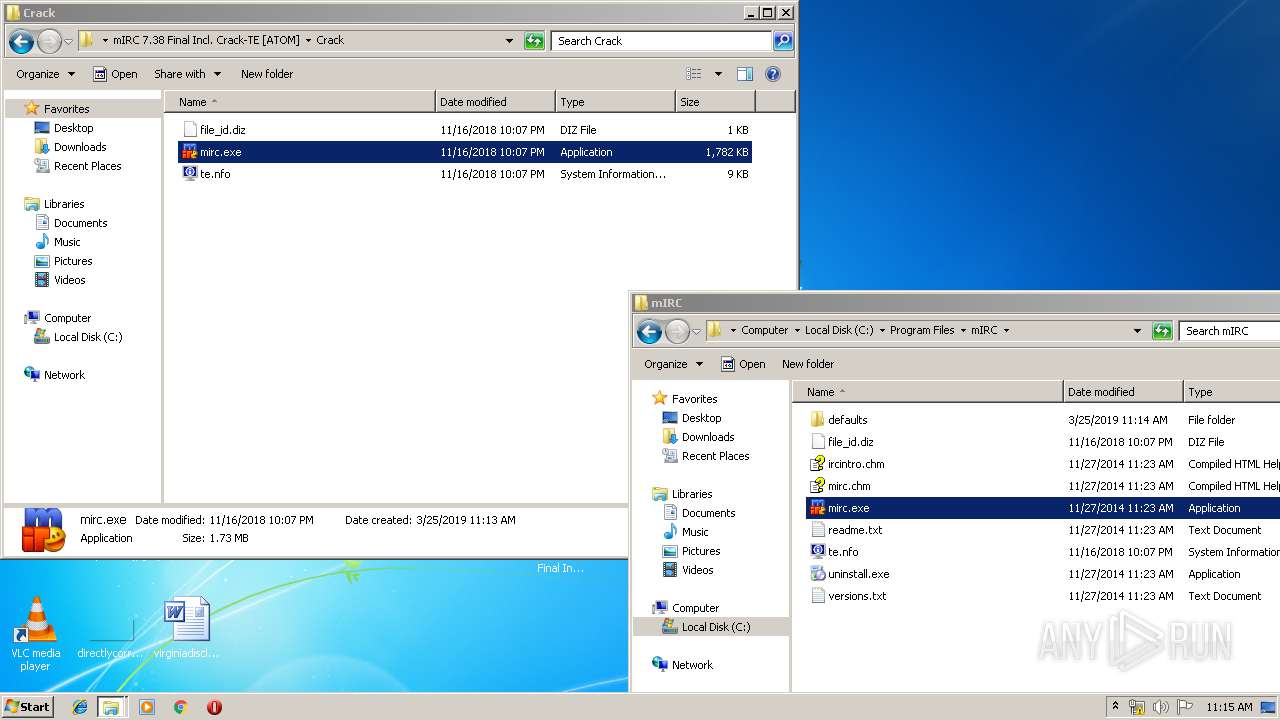Sort by Size column in Crack window
Image resolution: width=1280 pixels, height=720 pixels.
tap(715, 102)
